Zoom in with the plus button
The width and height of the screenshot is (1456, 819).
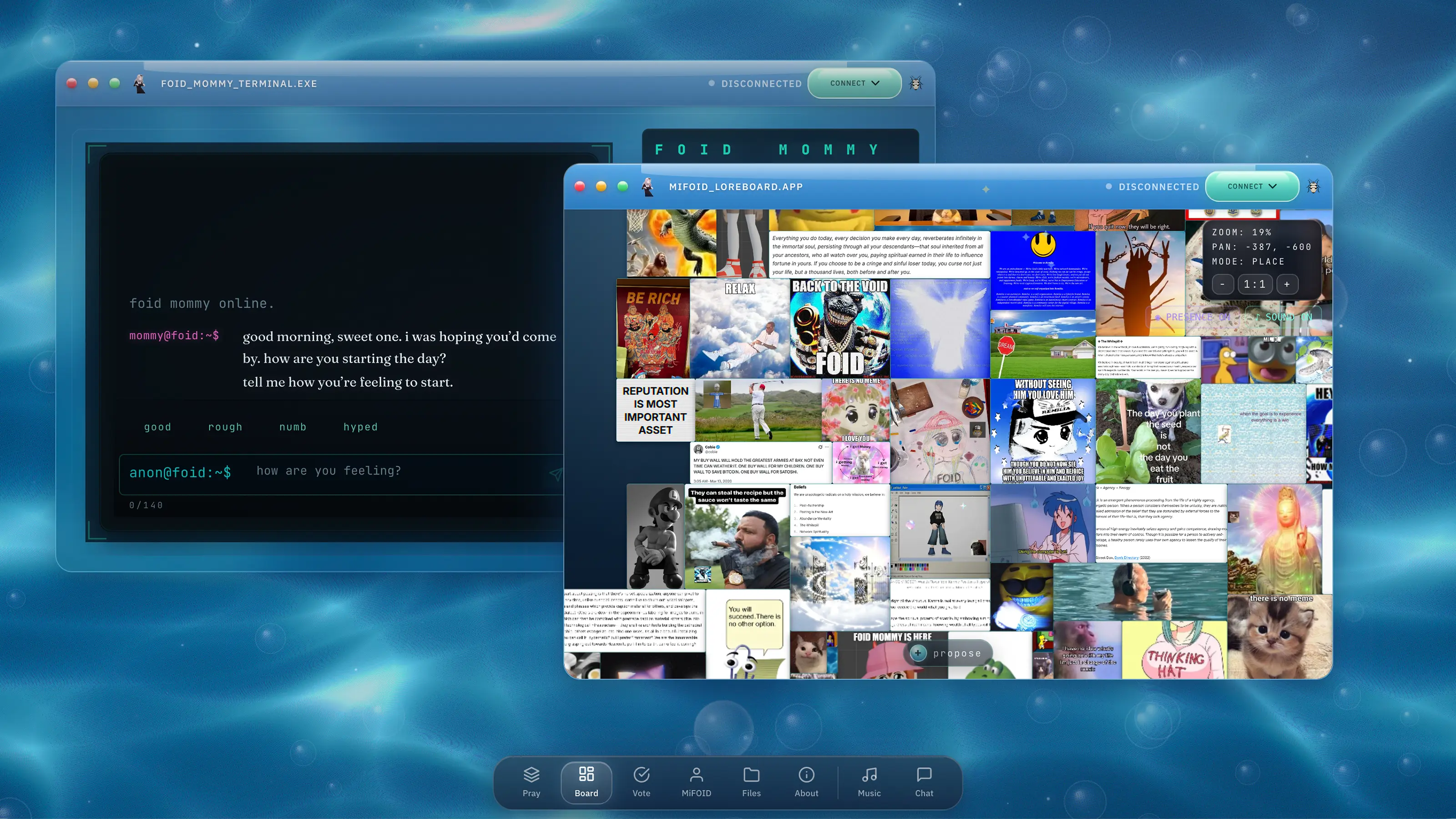click(x=1287, y=284)
